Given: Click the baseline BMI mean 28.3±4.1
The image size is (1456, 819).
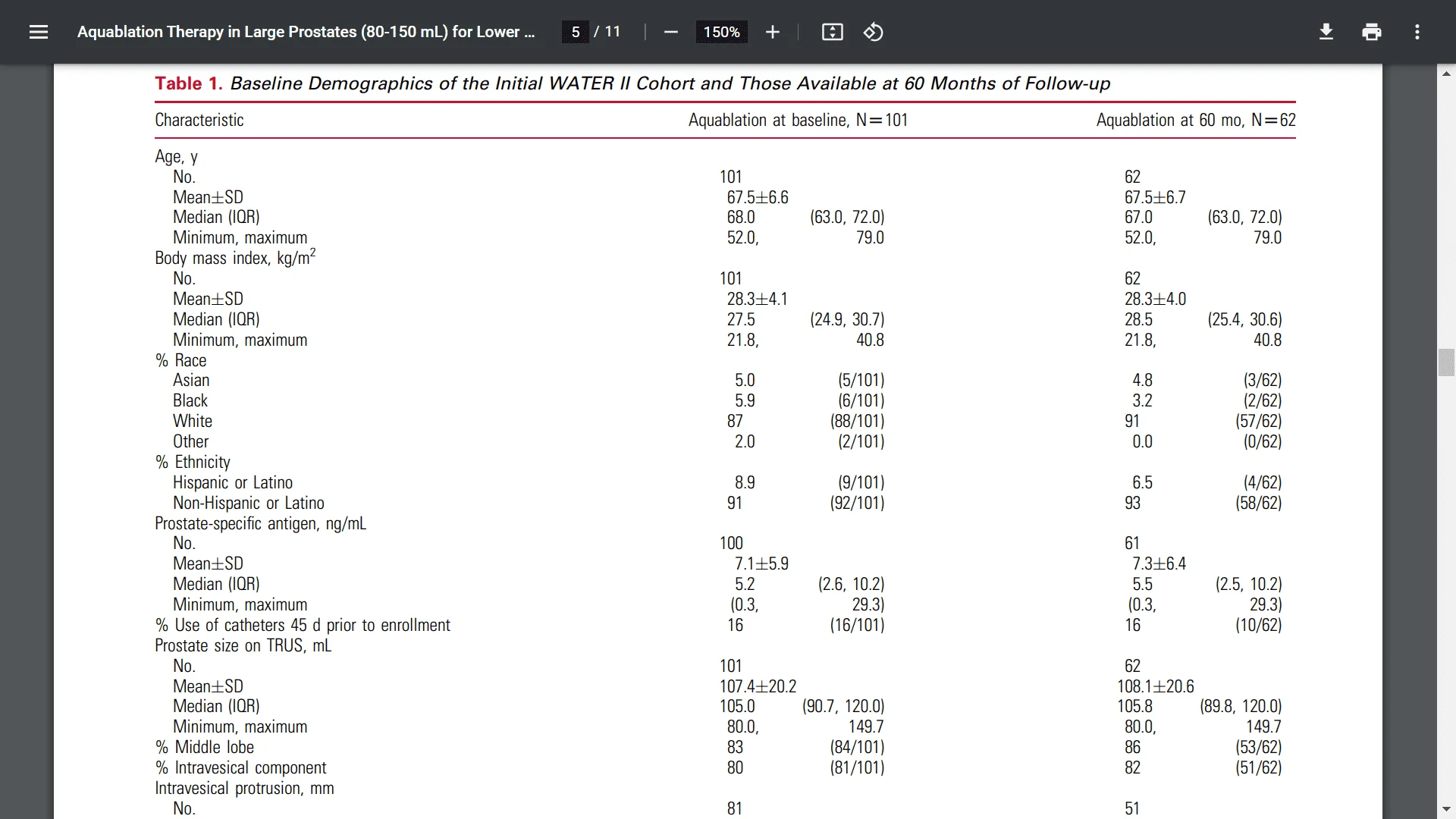Looking at the screenshot, I should 757,300.
